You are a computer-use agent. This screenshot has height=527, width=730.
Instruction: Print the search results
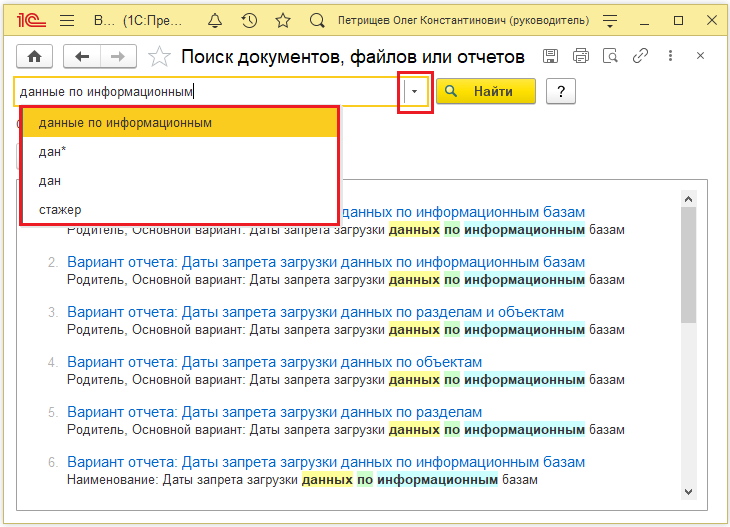point(581,56)
